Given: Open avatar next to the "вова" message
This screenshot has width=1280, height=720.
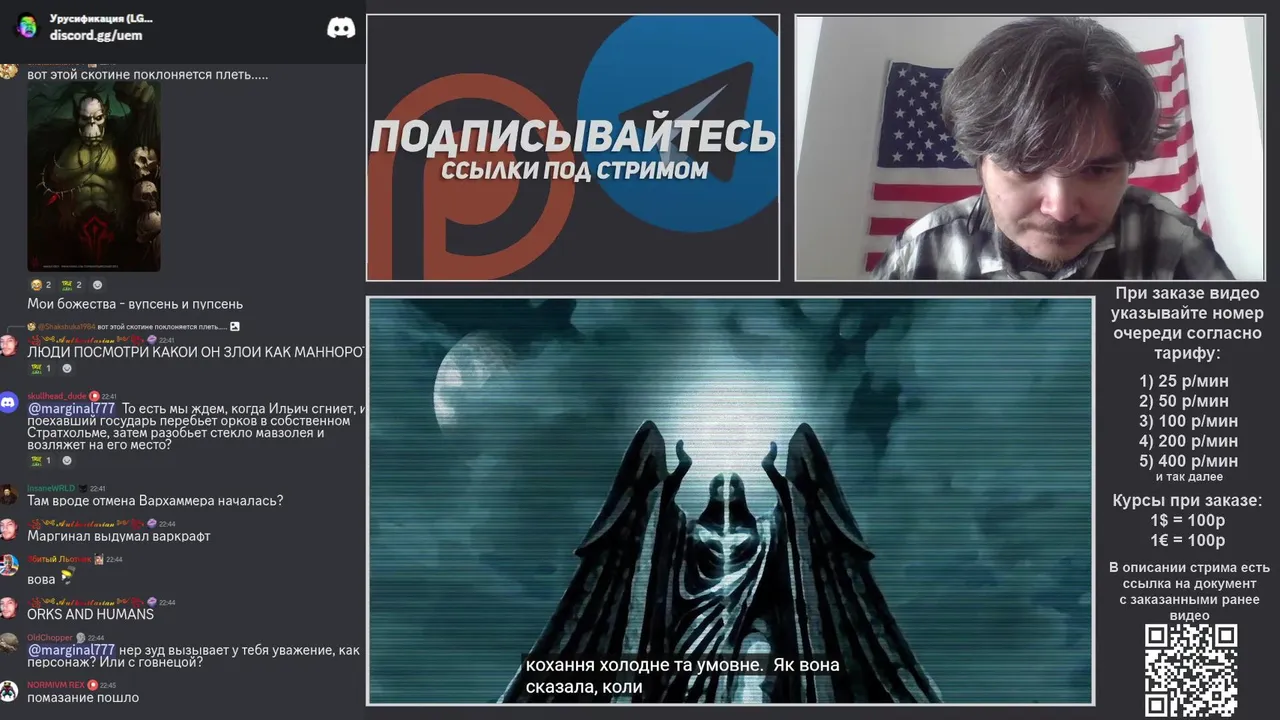Looking at the screenshot, I should (x=9, y=566).
